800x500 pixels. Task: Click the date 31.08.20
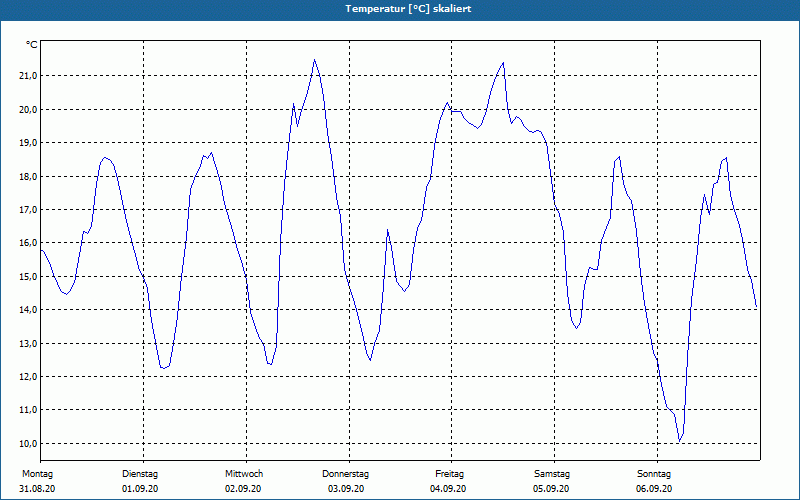[x=37, y=489]
